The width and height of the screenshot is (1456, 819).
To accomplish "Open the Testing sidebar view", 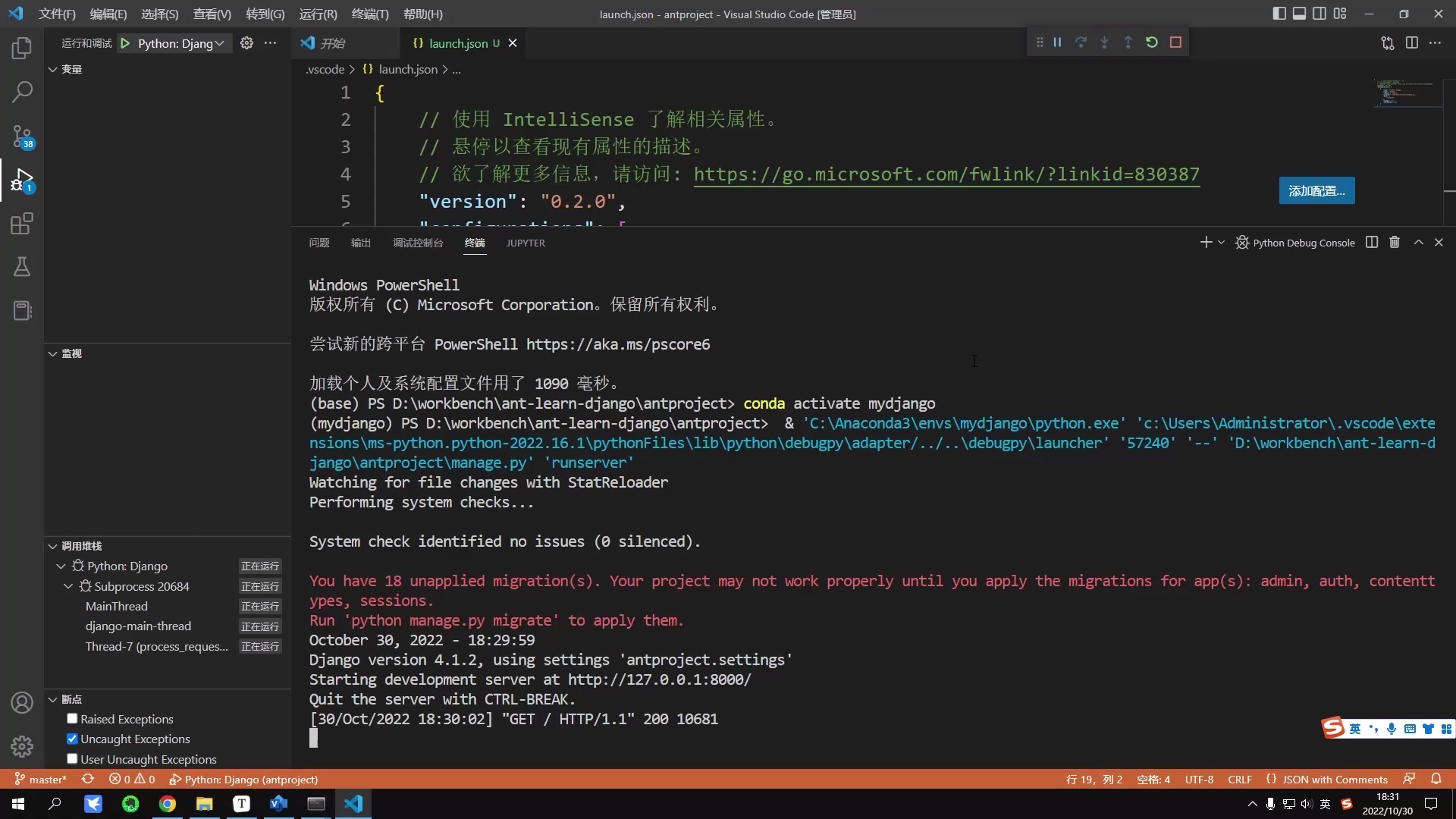I will [22, 267].
